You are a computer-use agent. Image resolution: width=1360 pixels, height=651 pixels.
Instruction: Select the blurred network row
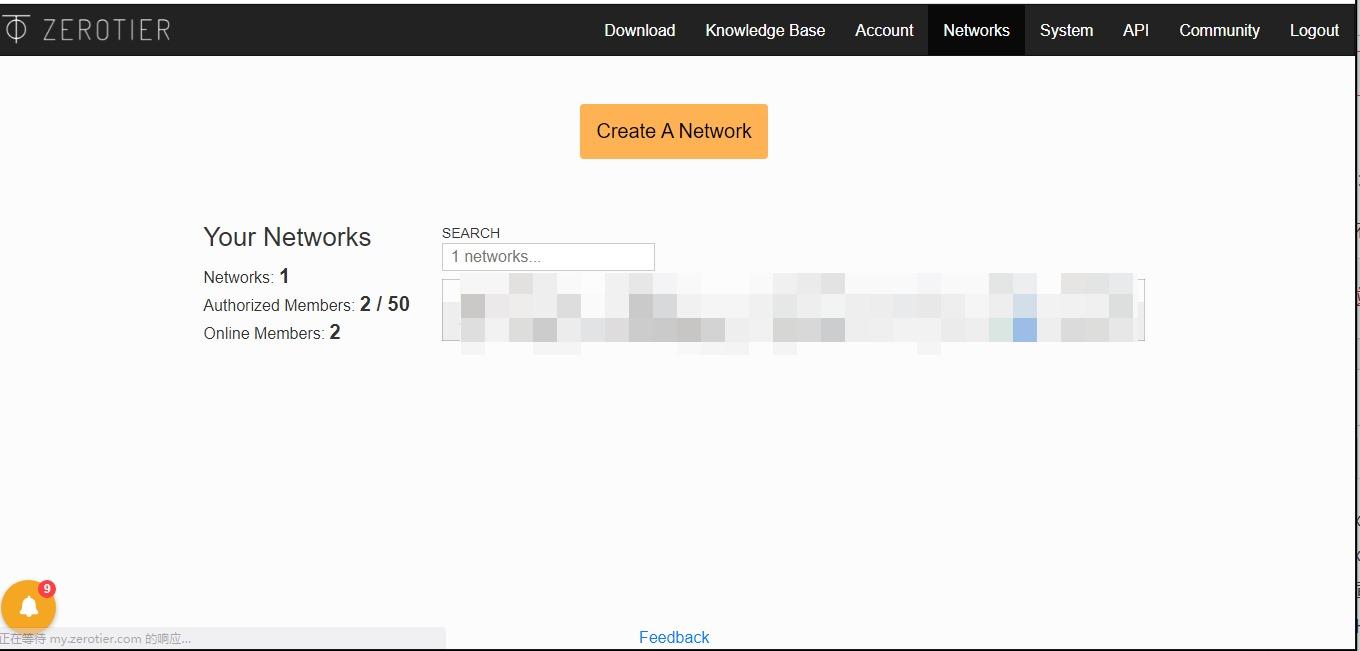click(x=793, y=310)
